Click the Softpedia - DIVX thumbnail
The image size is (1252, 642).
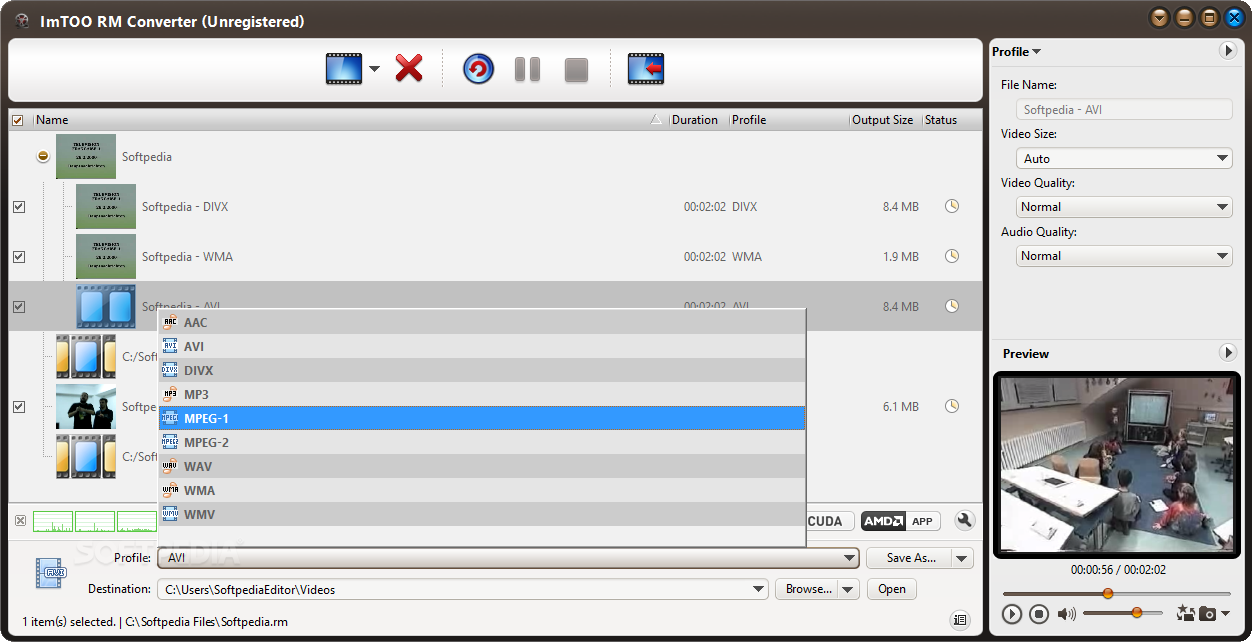pyautogui.click(x=106, y=207)
